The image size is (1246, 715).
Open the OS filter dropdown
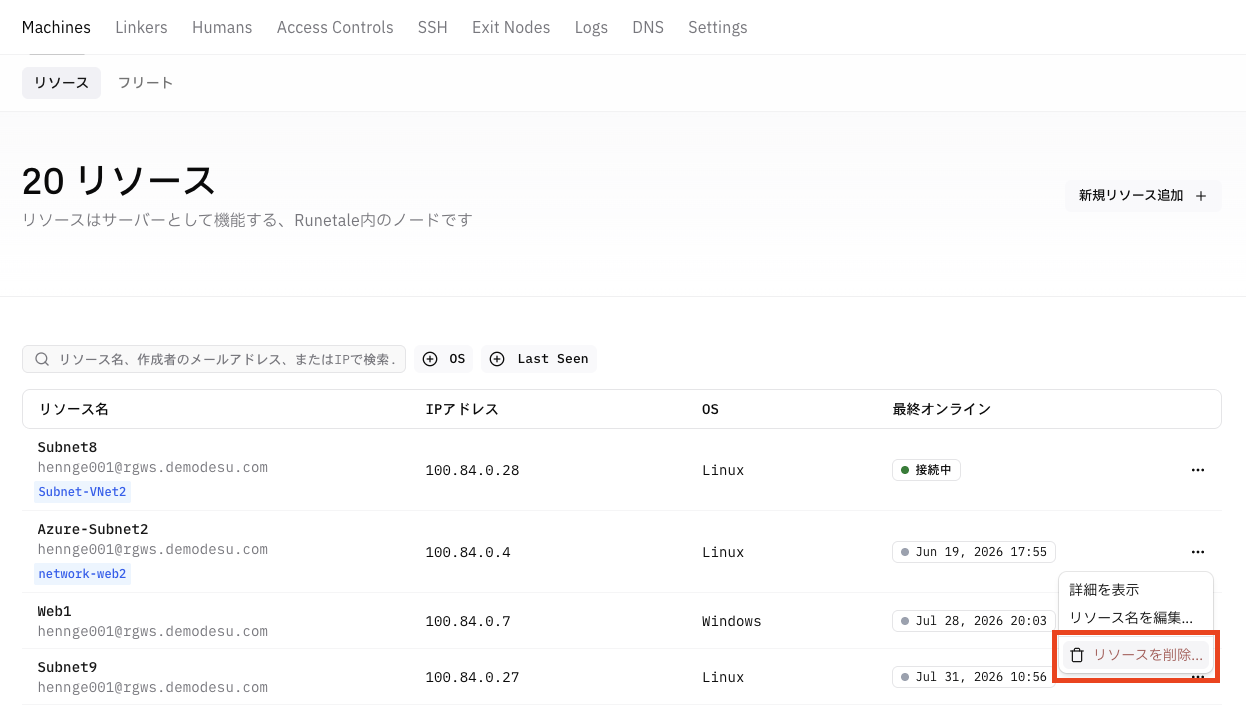pyautogui.click(x=444, y=359)
